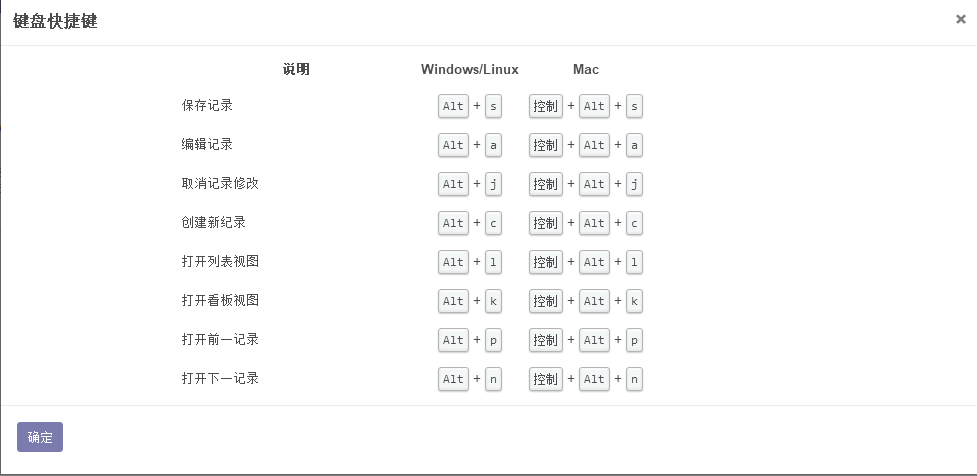Click the Windows Alt key for 编辑记录

[x=453, y=145]
